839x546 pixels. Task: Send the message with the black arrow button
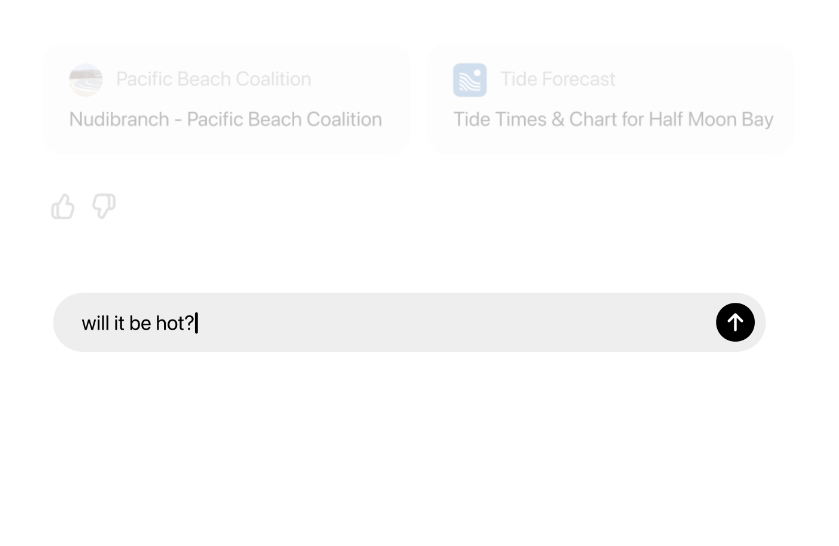[735, 322]
